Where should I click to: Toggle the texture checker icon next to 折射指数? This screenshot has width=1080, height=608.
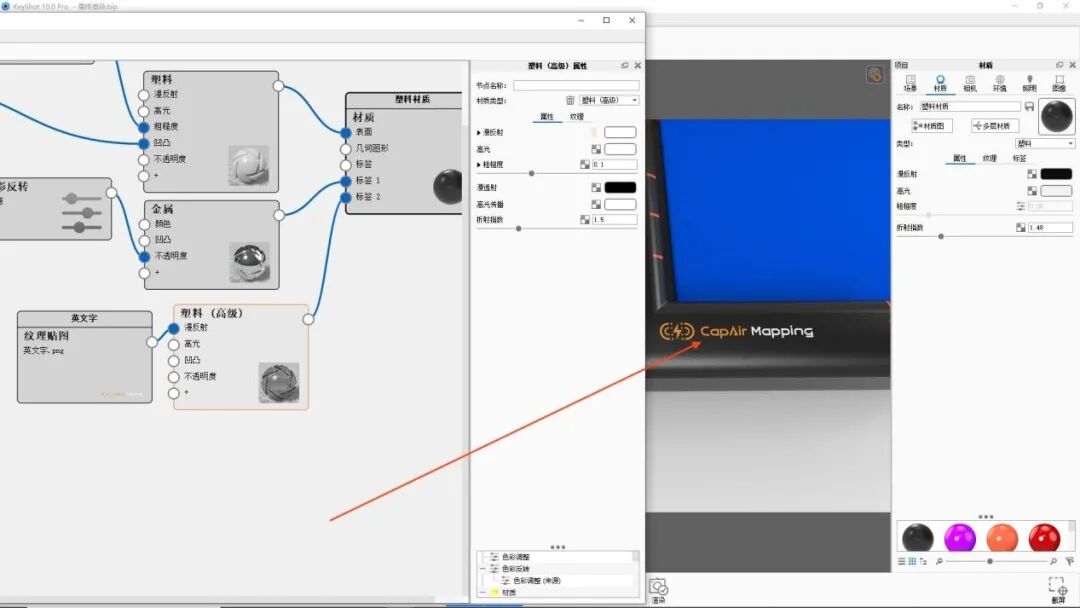(x=1022, y=227)
